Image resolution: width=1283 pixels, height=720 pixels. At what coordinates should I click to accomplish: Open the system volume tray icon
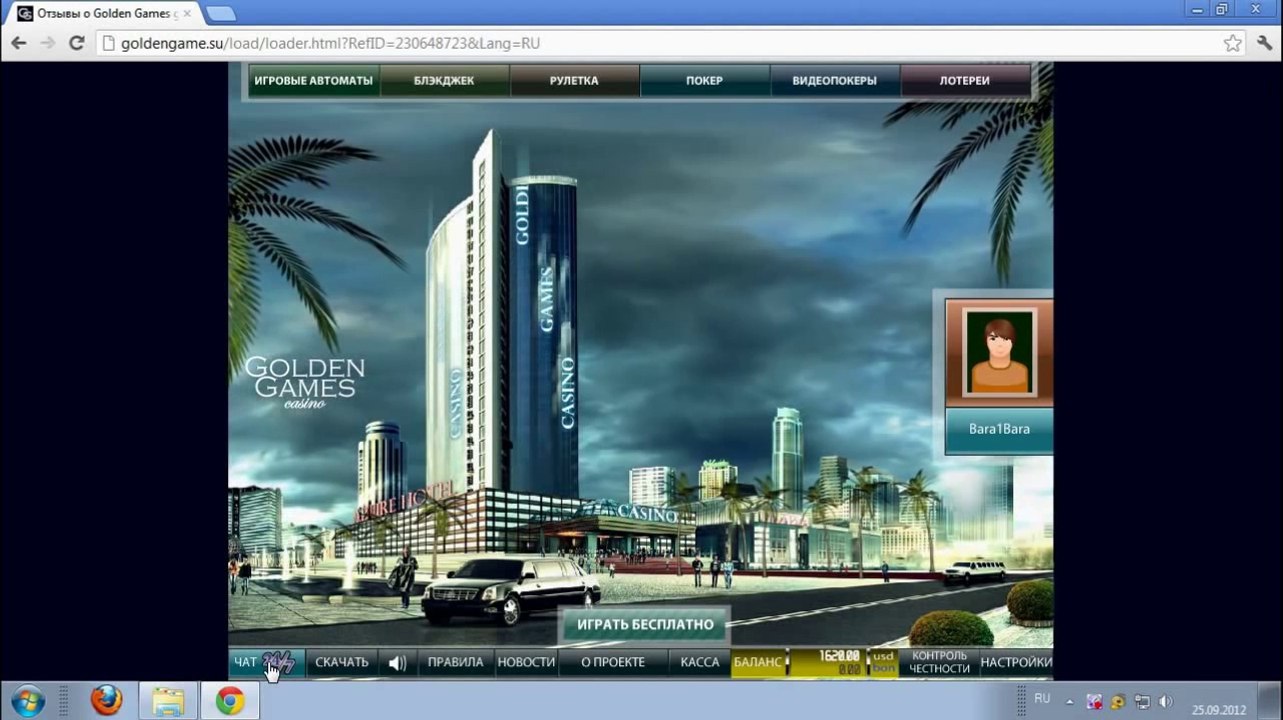coord(1165,701)
